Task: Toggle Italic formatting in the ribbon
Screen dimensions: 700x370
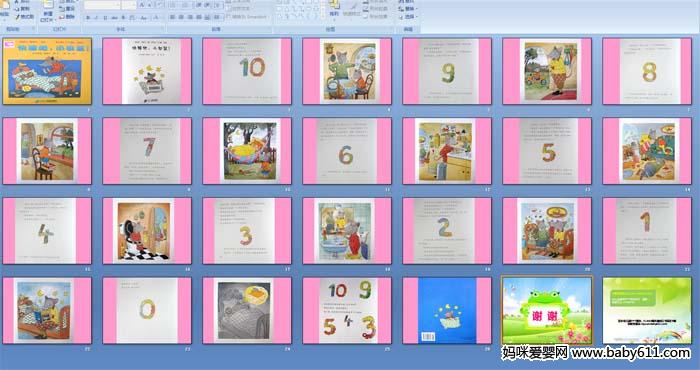Action: click(x=96, y=18)
